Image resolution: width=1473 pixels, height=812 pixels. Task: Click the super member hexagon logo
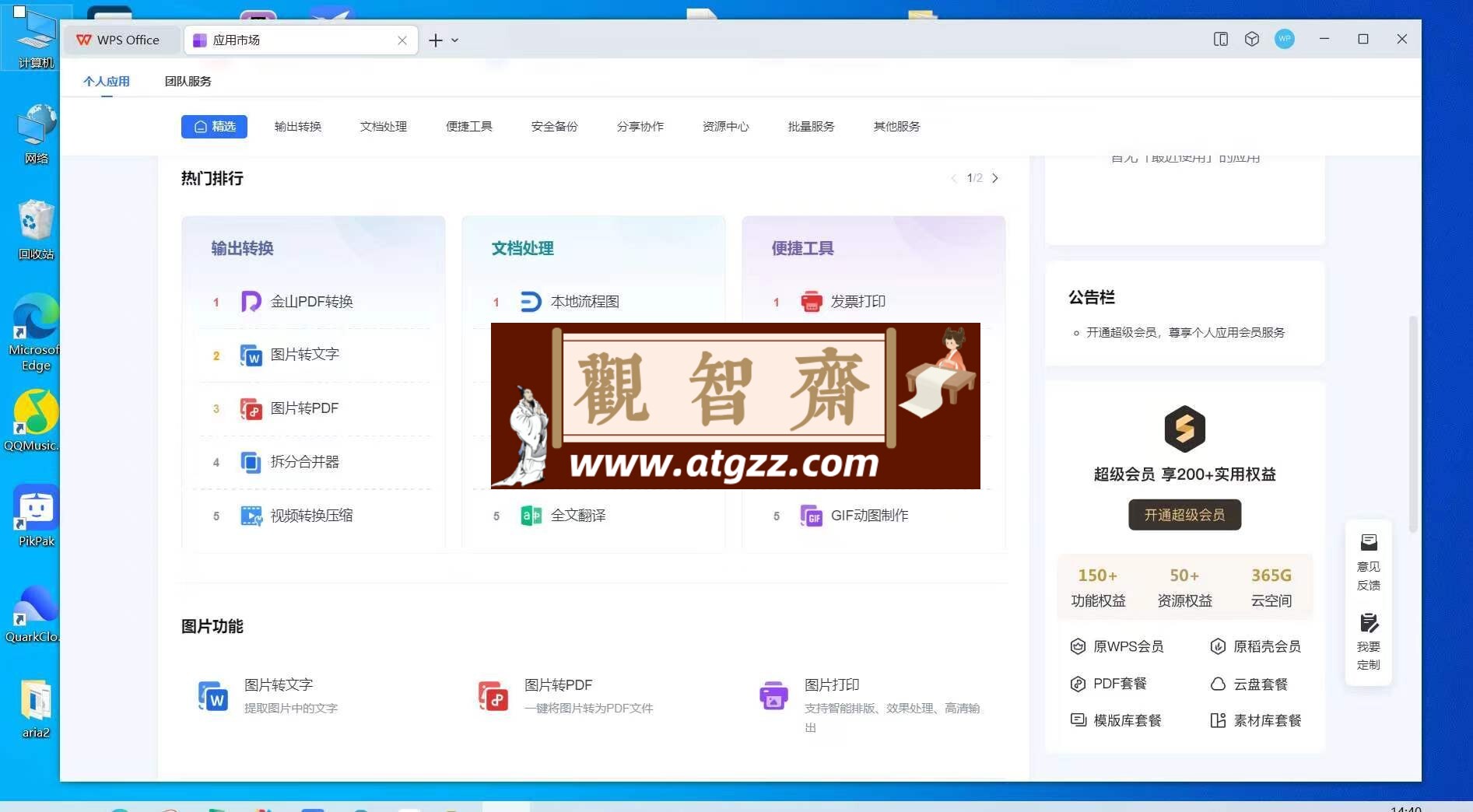coord(1184,429)
